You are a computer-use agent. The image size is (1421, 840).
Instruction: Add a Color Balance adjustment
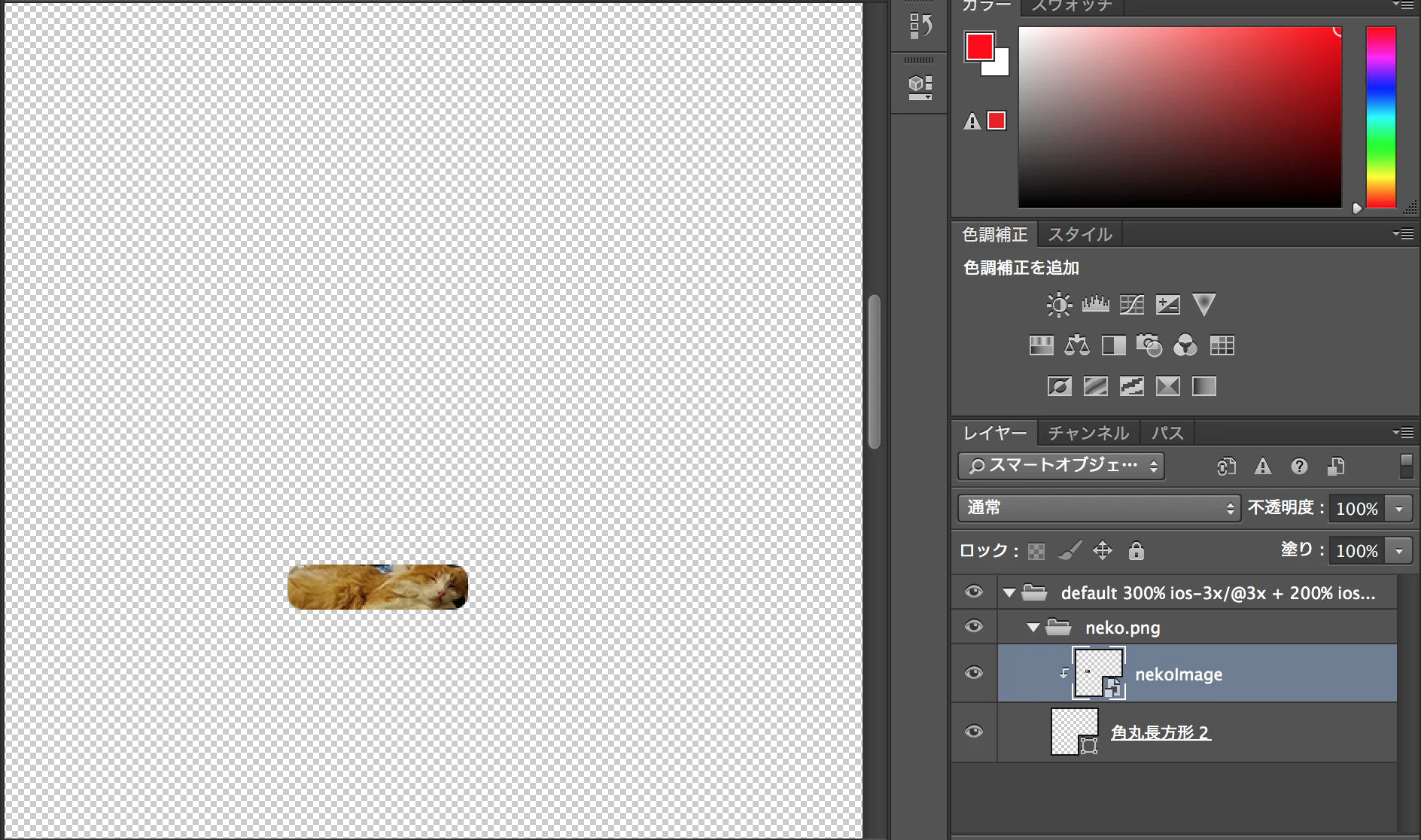(1077, 345)
